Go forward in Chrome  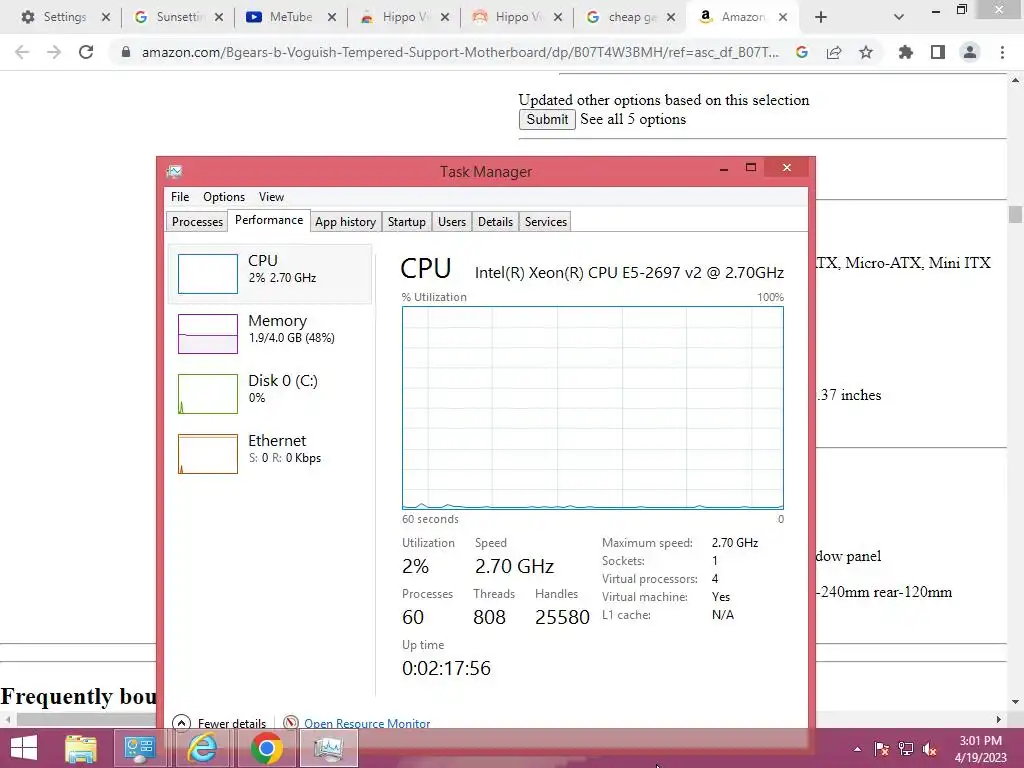[54, 52]
